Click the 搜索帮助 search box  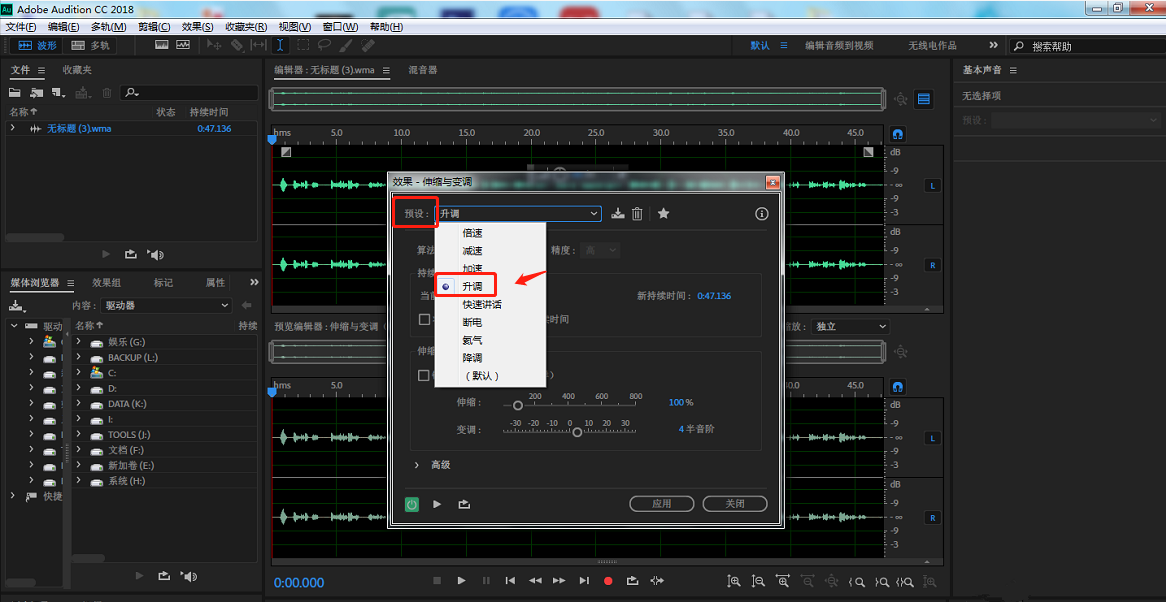click(x=1085, y=46)
